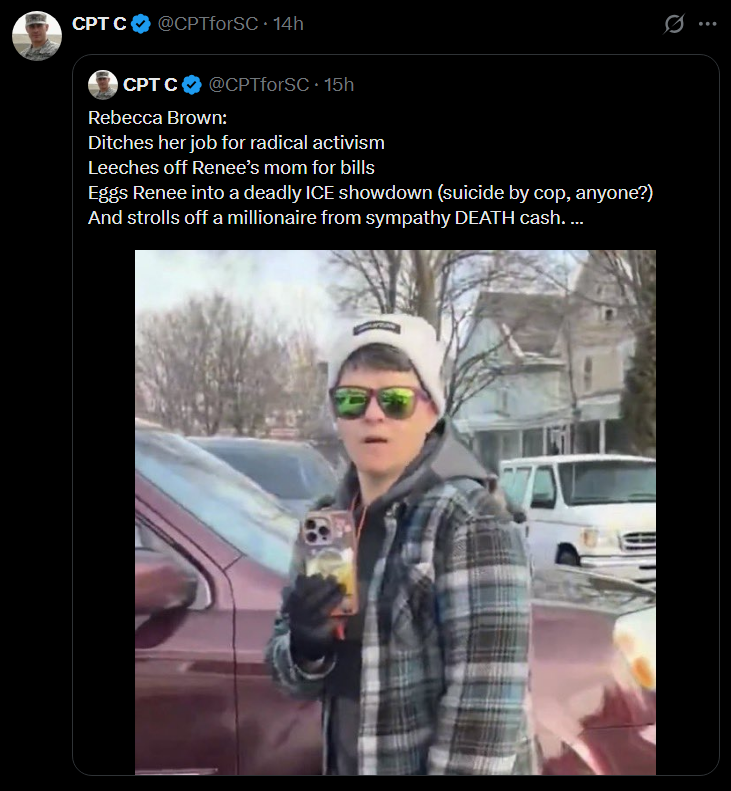This screenshot has height=791, width=731.
Task: Click the 'Eggs Renee into a deadly ICE showdown' line
Action: [x=370, y=193]
